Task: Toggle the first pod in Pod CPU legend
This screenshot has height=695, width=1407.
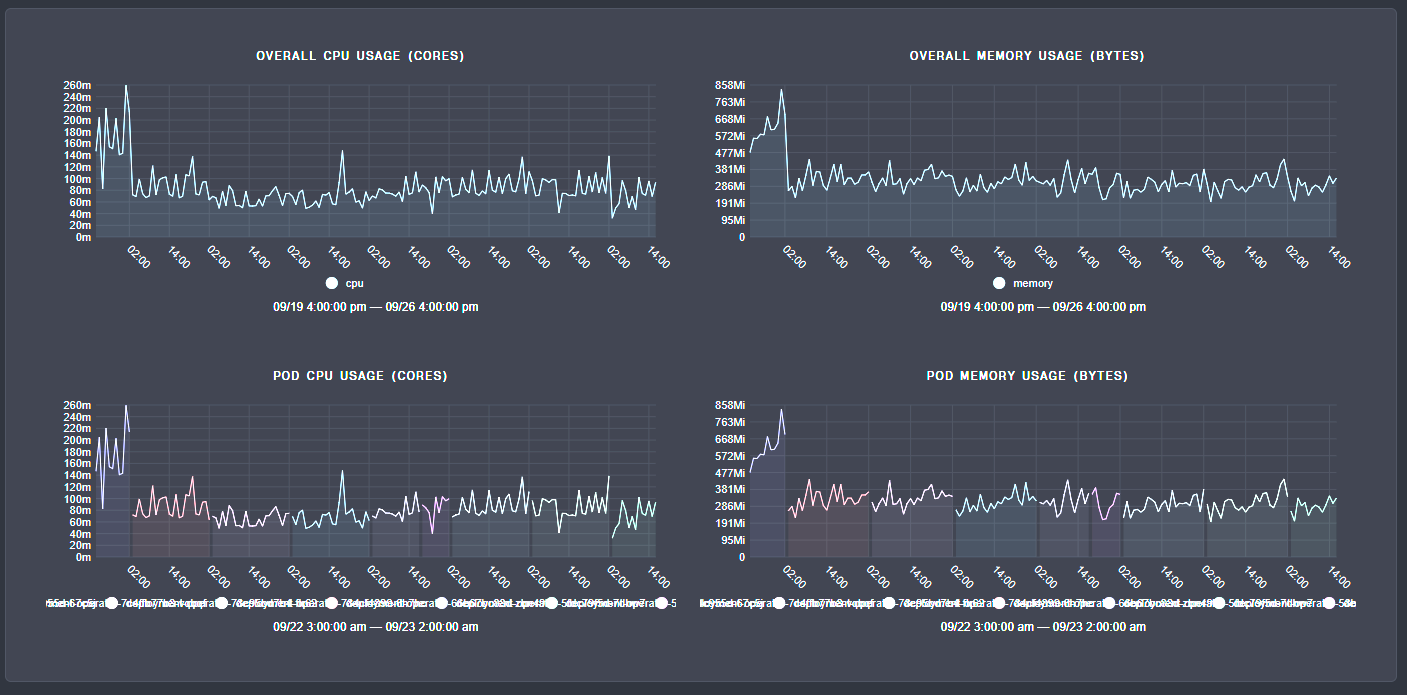Action: (x=112, y=603)
